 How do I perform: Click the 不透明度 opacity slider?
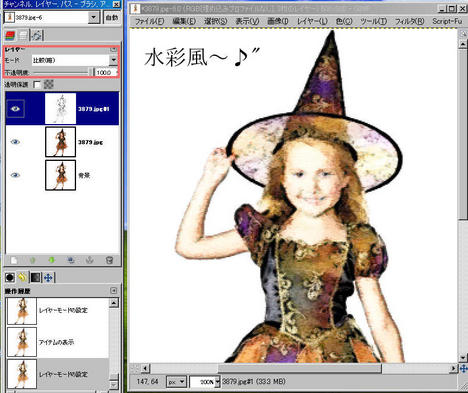click(x=63, y=72)
